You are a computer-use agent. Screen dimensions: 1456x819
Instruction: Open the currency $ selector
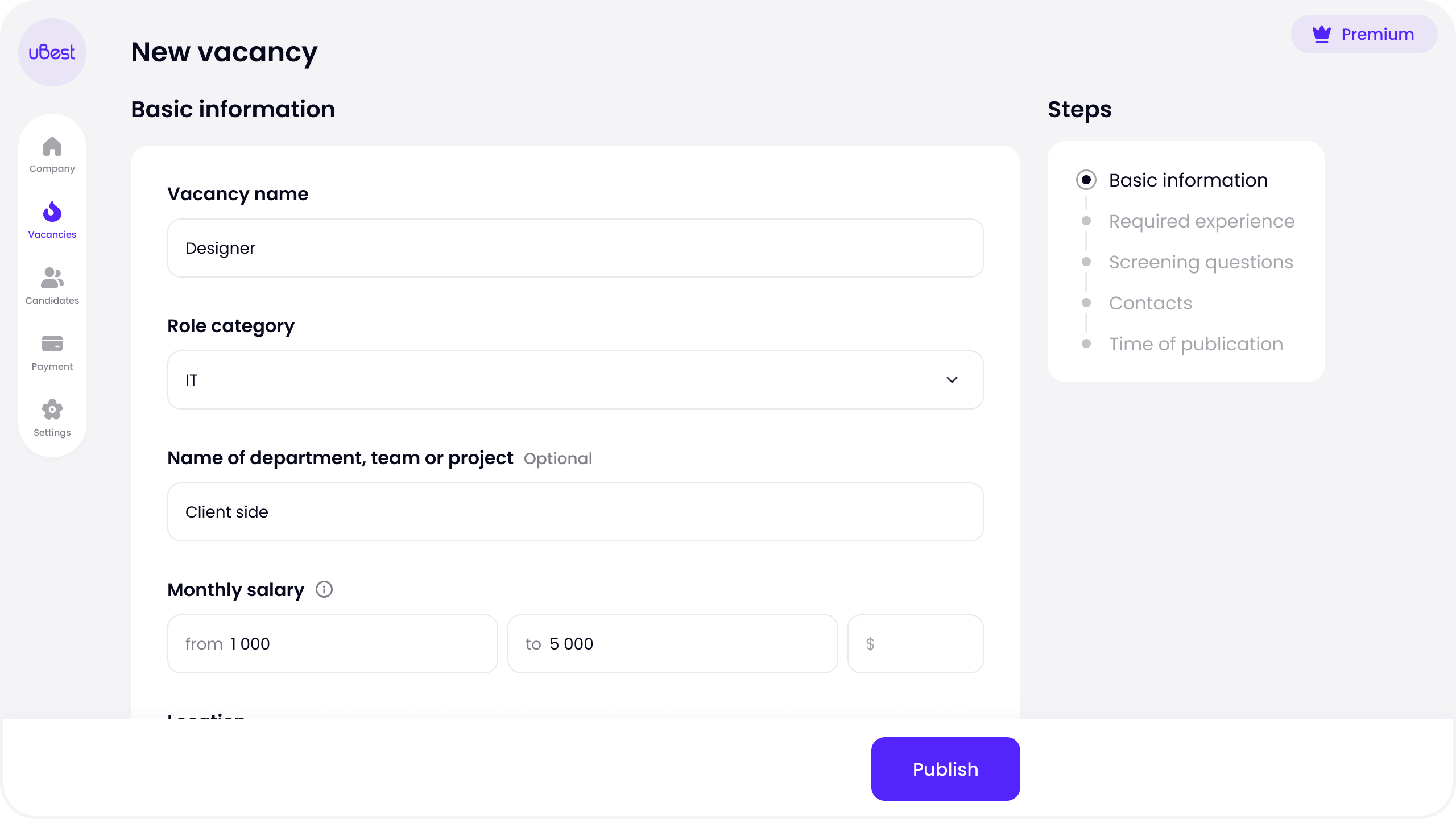(x=916, y=644)
